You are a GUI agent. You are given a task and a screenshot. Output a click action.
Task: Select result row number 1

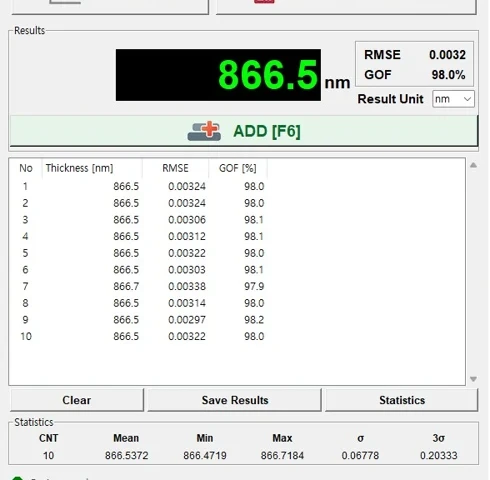click(138, 186)
